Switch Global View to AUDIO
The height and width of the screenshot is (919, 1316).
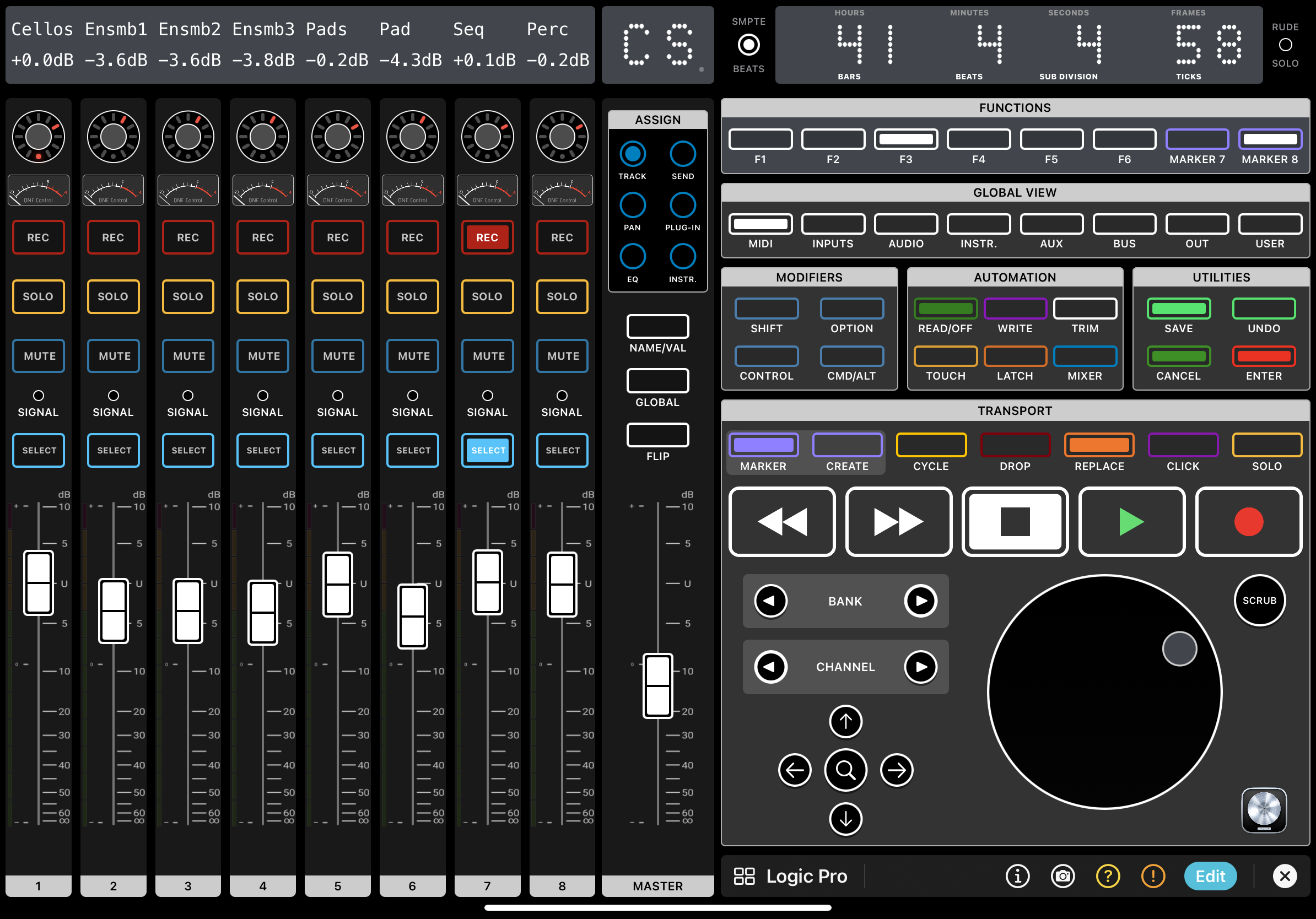[x=905, y=224]
